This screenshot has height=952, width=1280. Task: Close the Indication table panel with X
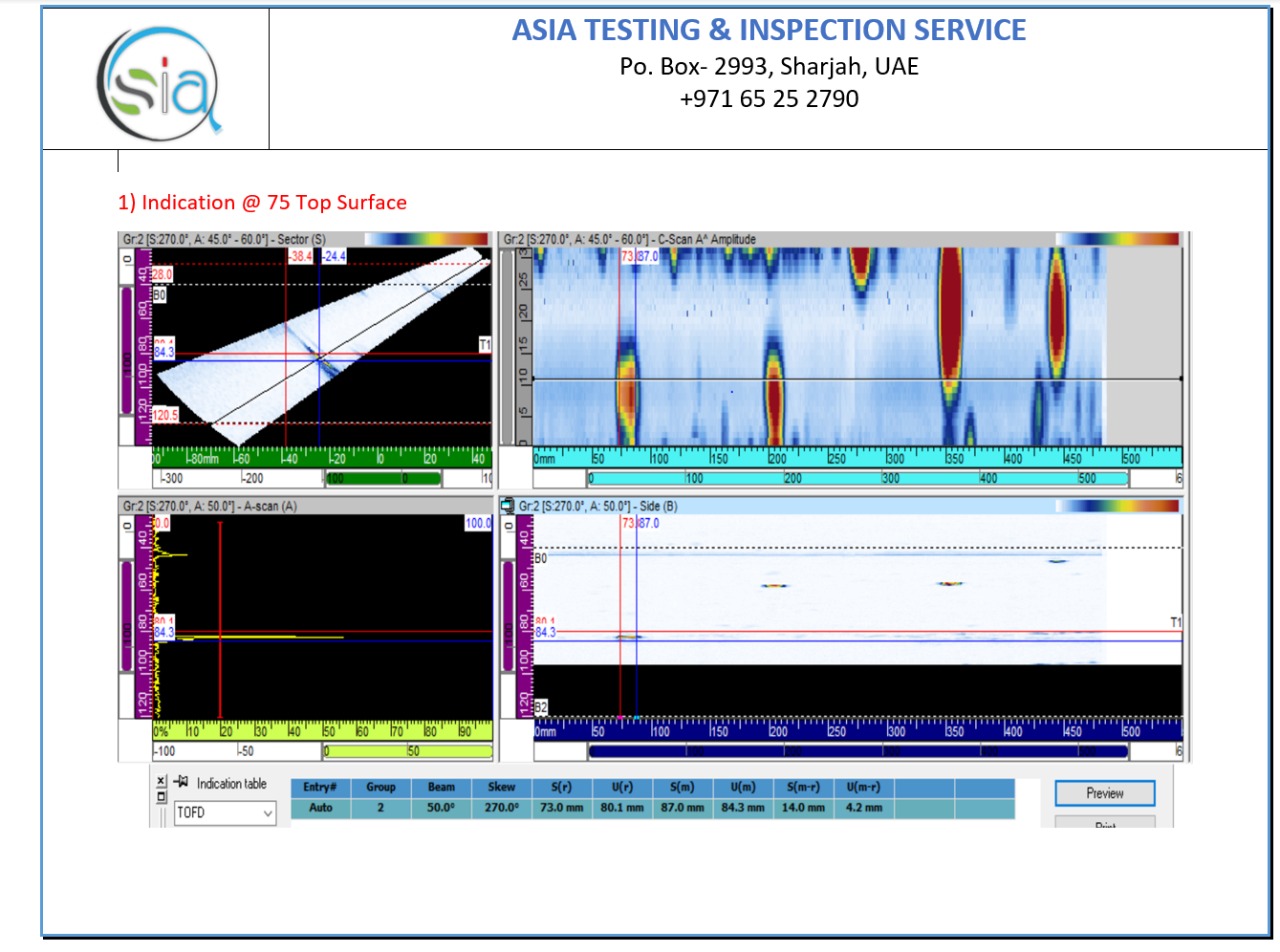pos(161,781)
